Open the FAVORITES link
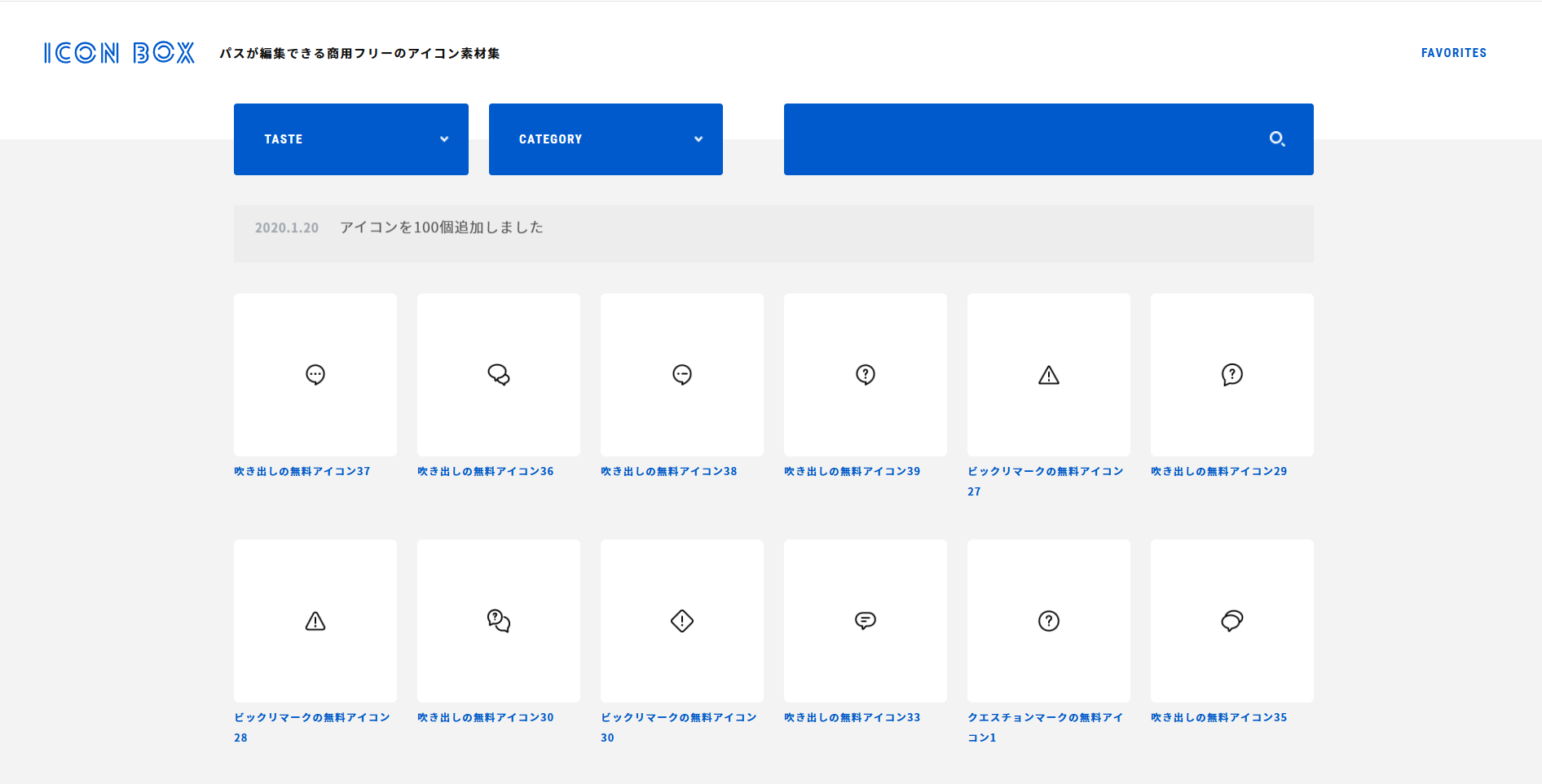This screenshot has width=1542, height=784. [x=1454, y=53]
